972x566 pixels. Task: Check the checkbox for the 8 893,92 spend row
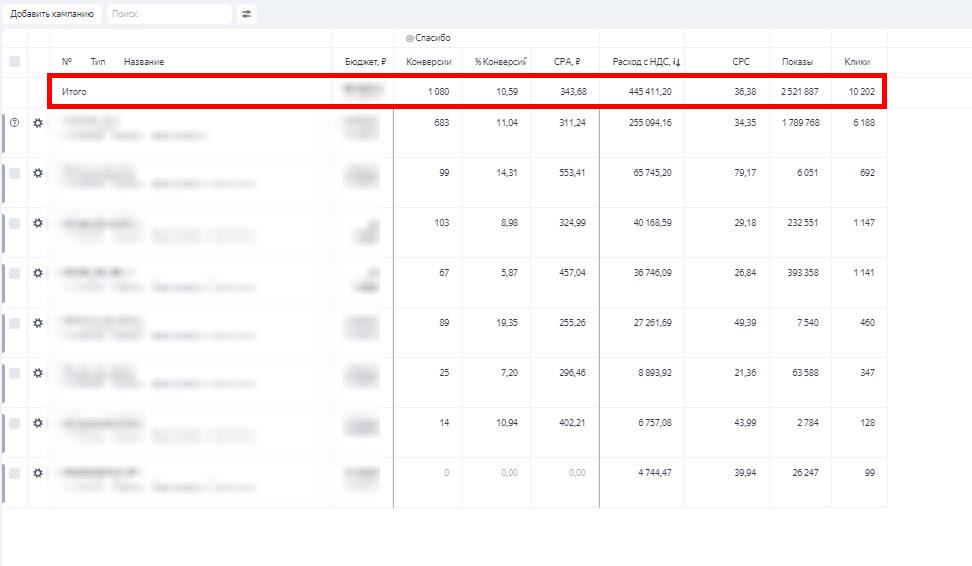pyautogui.click(x=14, y=373)
